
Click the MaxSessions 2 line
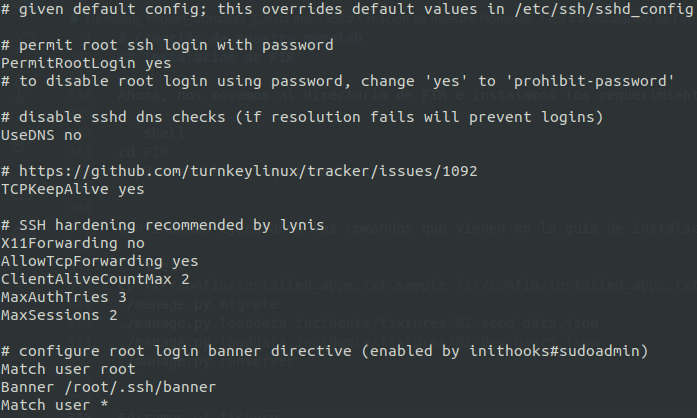pos(59,314)
